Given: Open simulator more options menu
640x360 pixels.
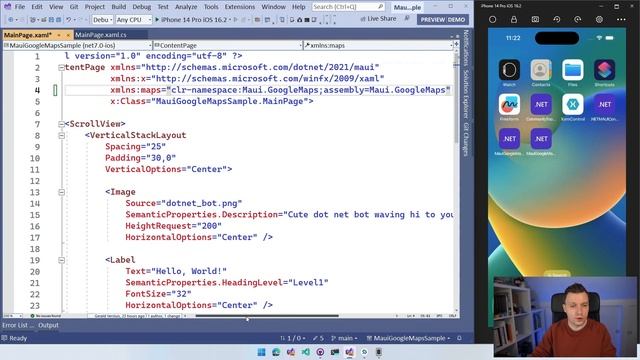Looking at the screenshot, I should tap(621, 19).
